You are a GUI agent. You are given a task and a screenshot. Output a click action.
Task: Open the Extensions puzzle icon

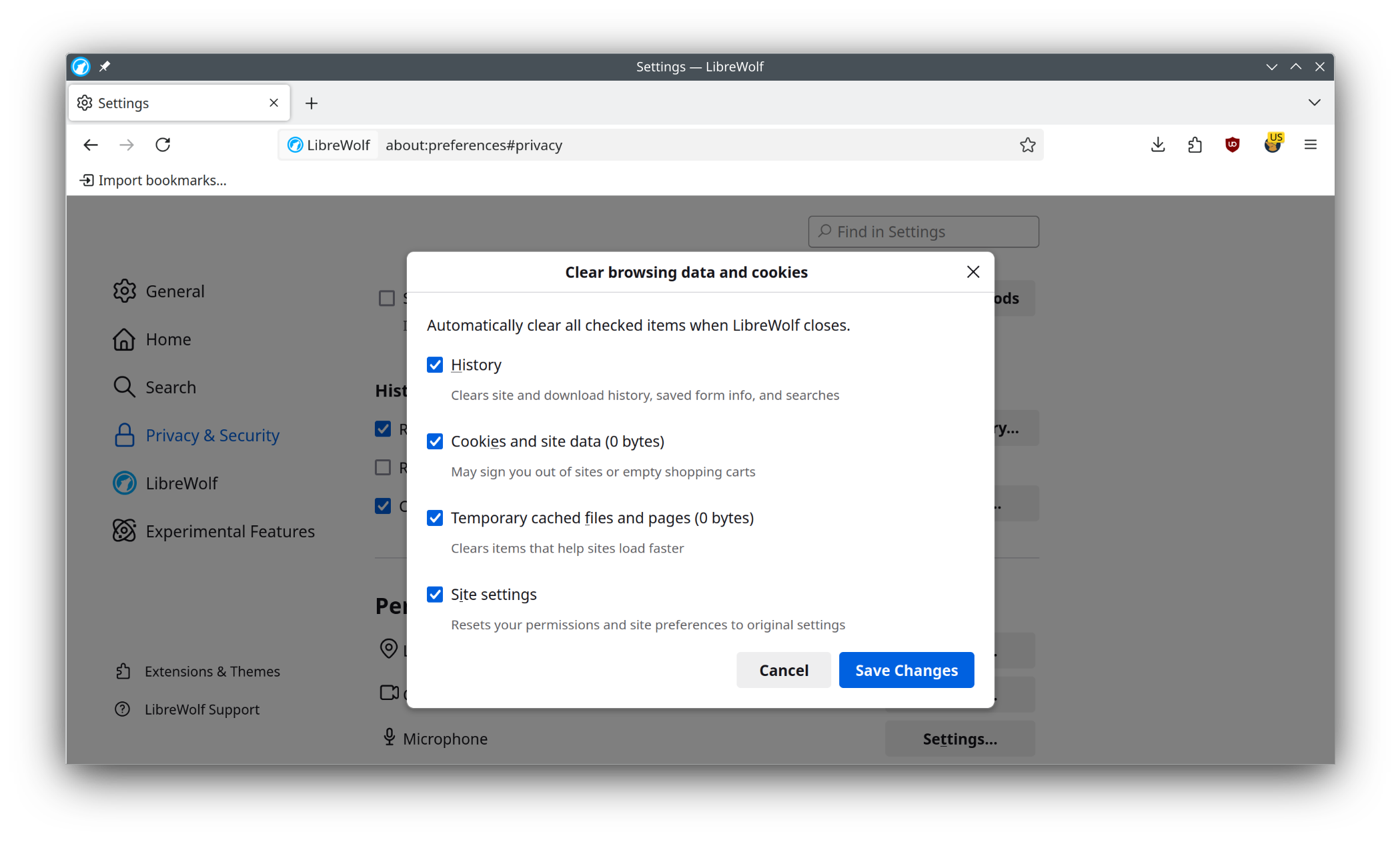click(1195, 145)
